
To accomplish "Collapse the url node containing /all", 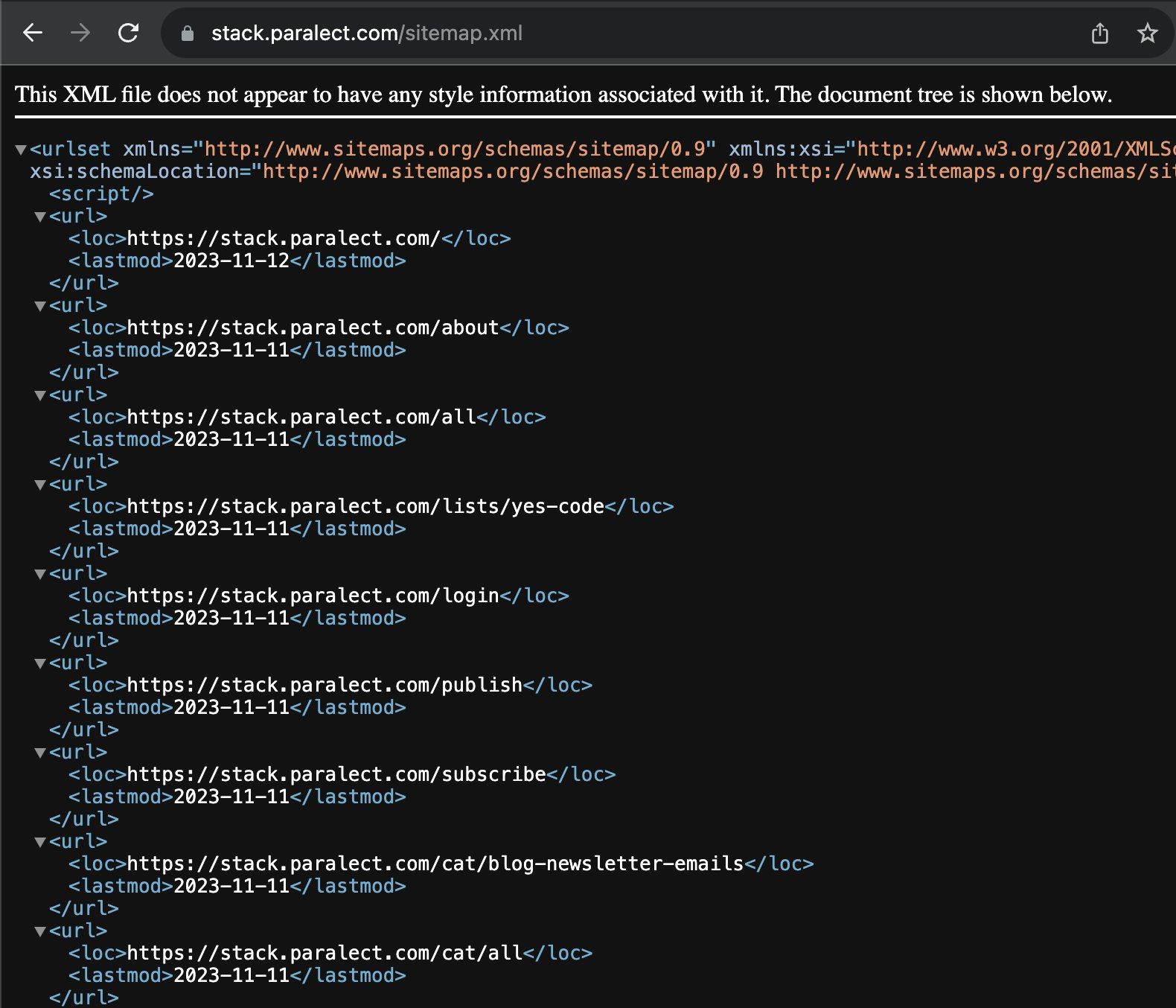I will pos(40,395).
